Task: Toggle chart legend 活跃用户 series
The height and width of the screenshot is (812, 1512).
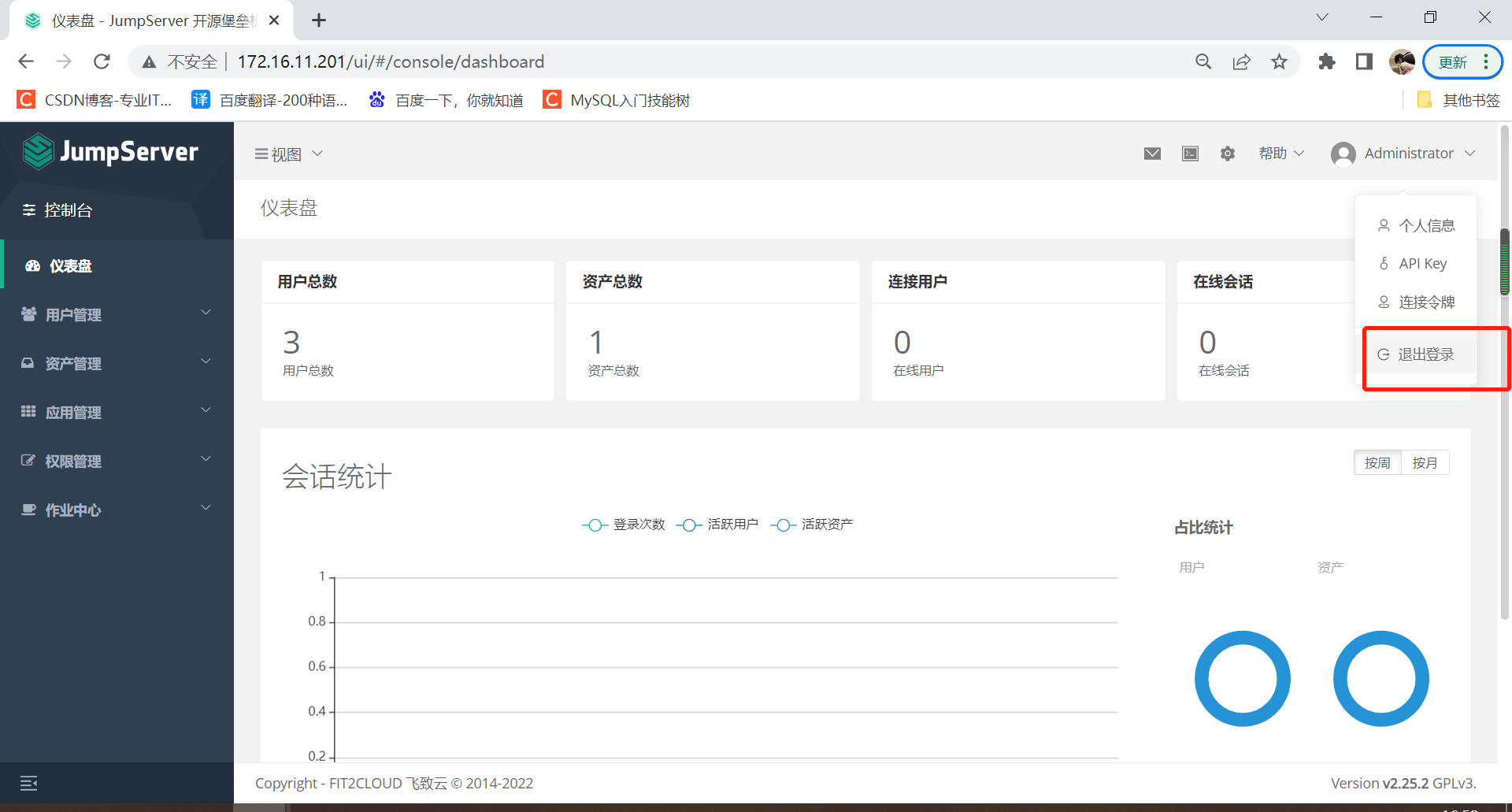Action: [x=718, y=525]
